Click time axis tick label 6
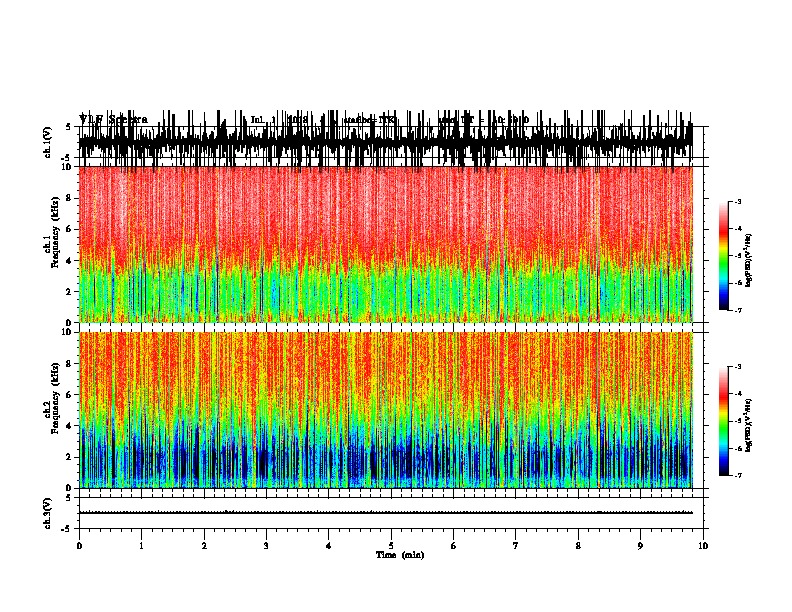792x612 pixels. [x=454, y=546]
